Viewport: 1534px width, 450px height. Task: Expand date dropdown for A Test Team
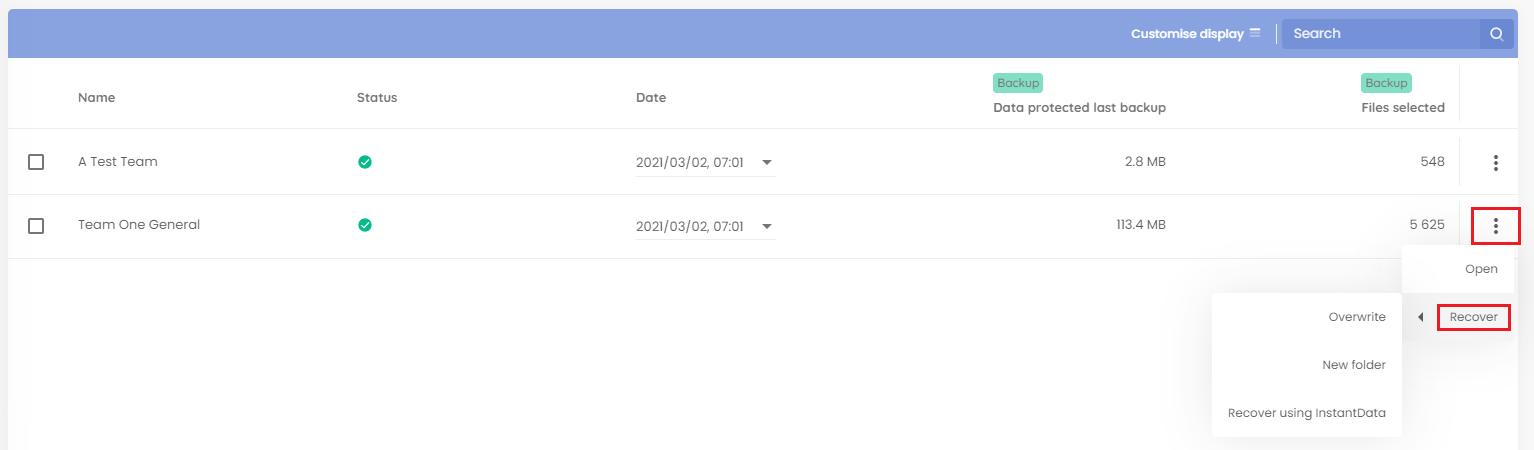click(x=767, y=162)
